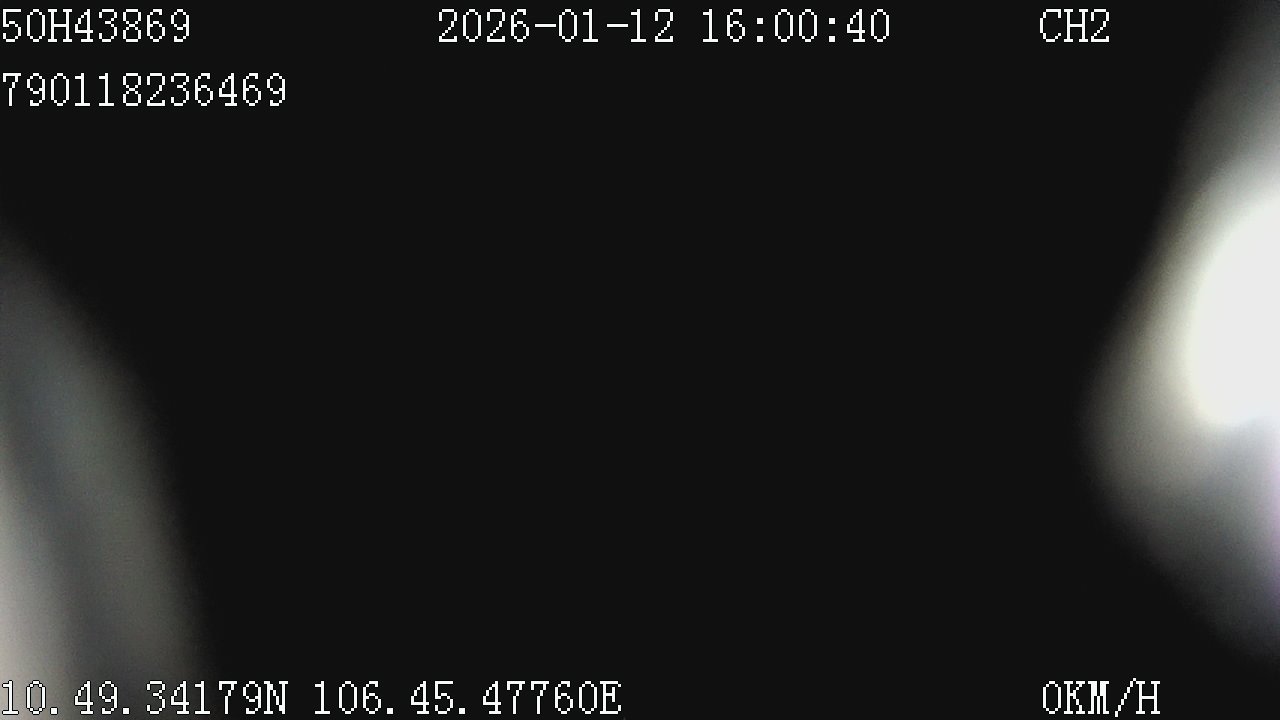Select the CH2 channel label
The height and width of the screenshot is (720, 1280).
click(1075, 27)
